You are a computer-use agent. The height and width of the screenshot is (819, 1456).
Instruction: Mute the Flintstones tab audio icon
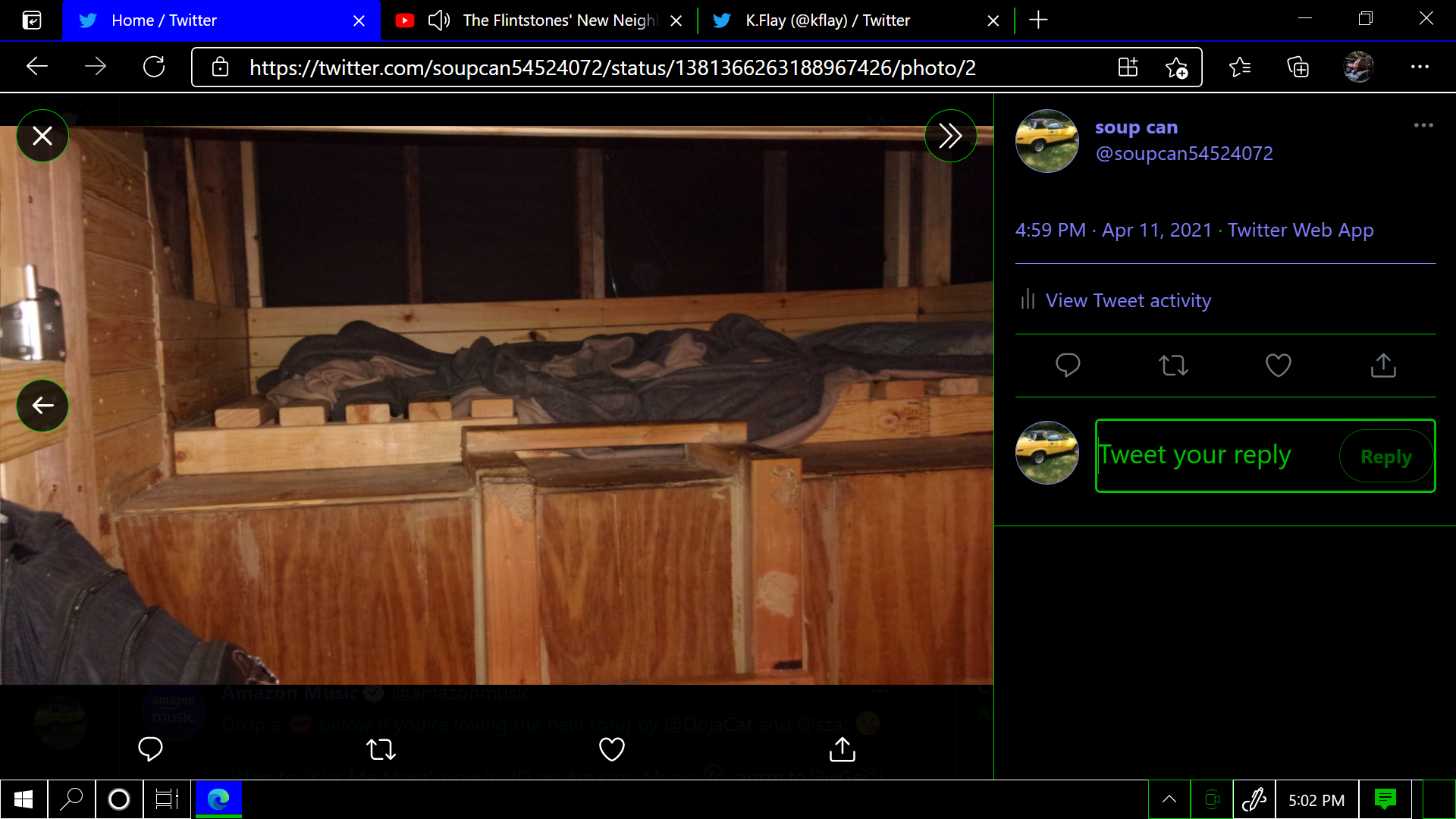tap(439, 20)
